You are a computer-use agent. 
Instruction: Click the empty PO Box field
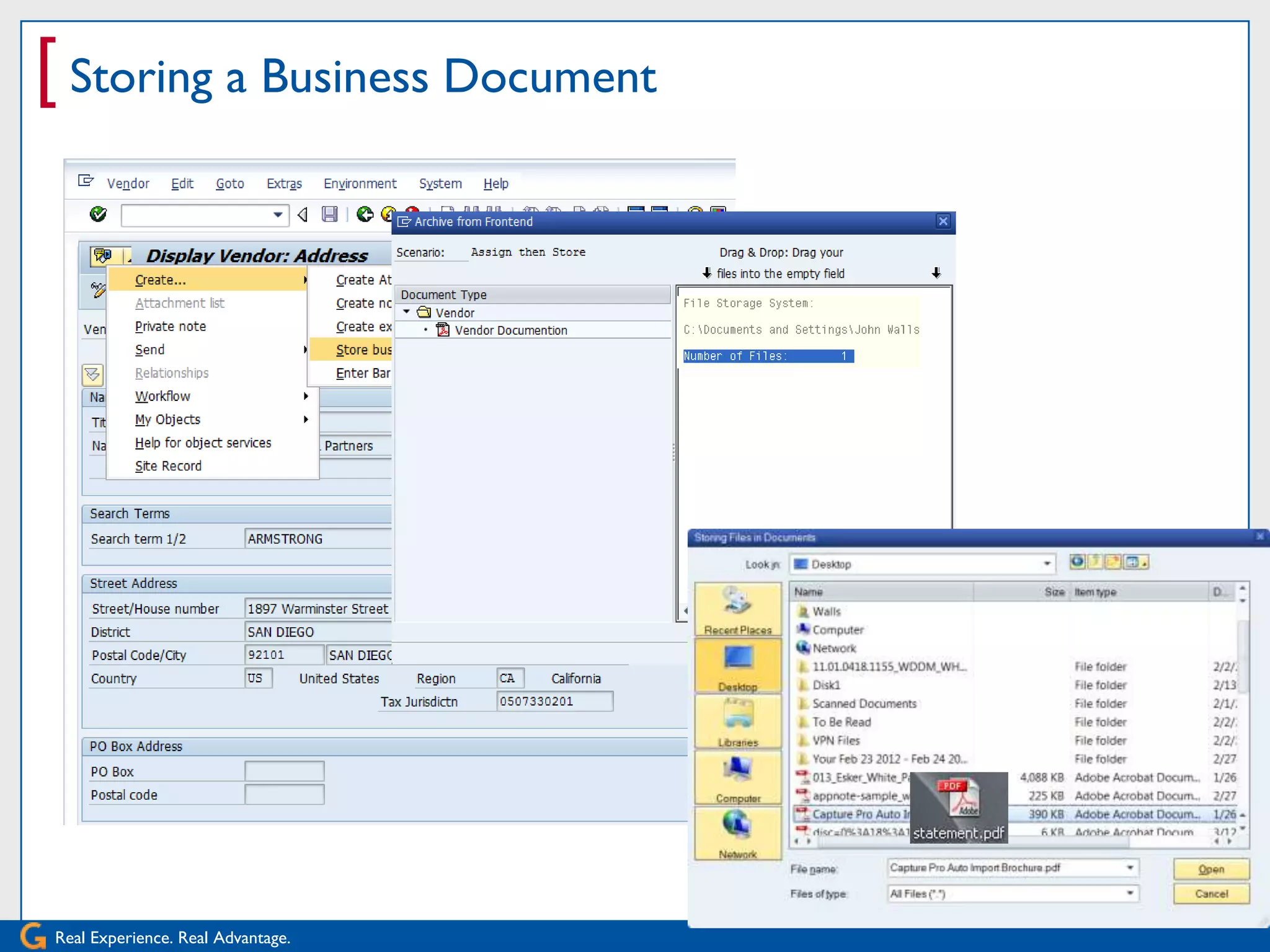tap(284, 771)
